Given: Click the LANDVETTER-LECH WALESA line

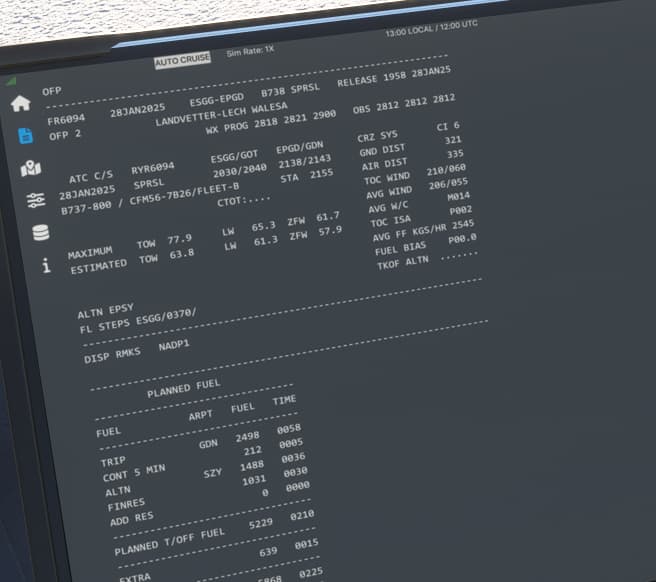Looking at the screenshot, I should pyautogui.click(x=221, y=114).
